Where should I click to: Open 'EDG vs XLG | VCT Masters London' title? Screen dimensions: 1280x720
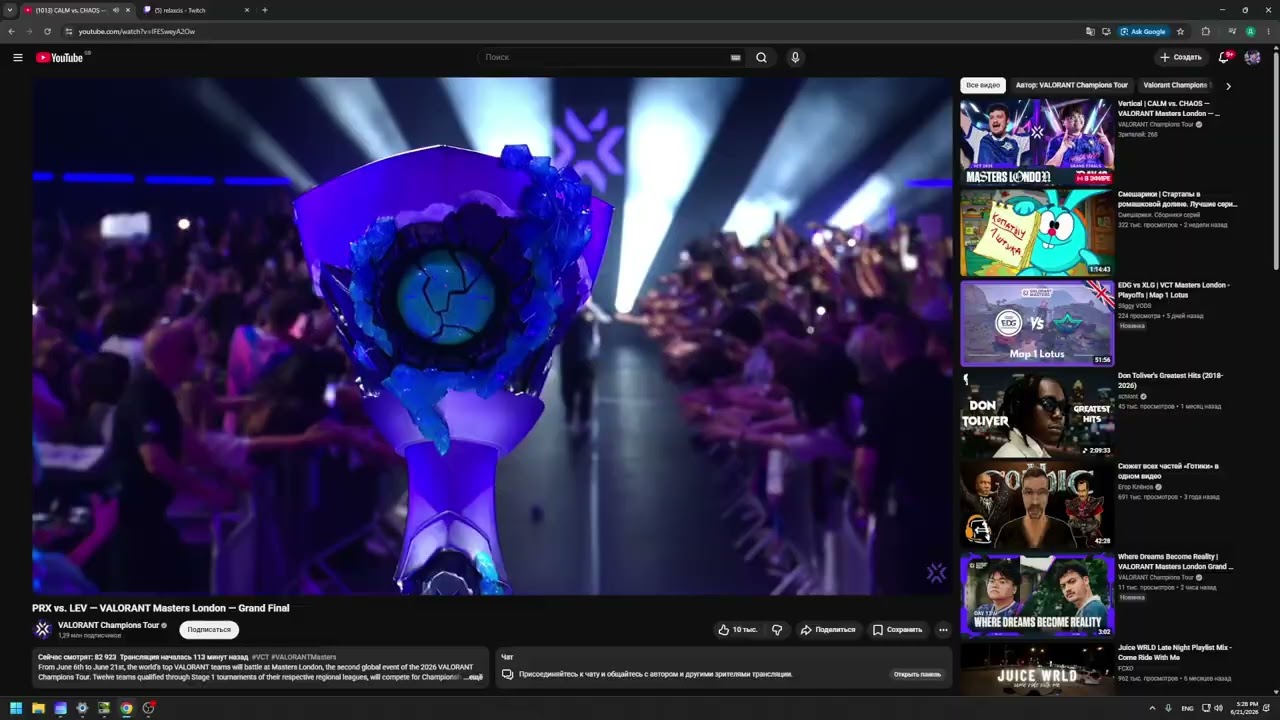1173,290
